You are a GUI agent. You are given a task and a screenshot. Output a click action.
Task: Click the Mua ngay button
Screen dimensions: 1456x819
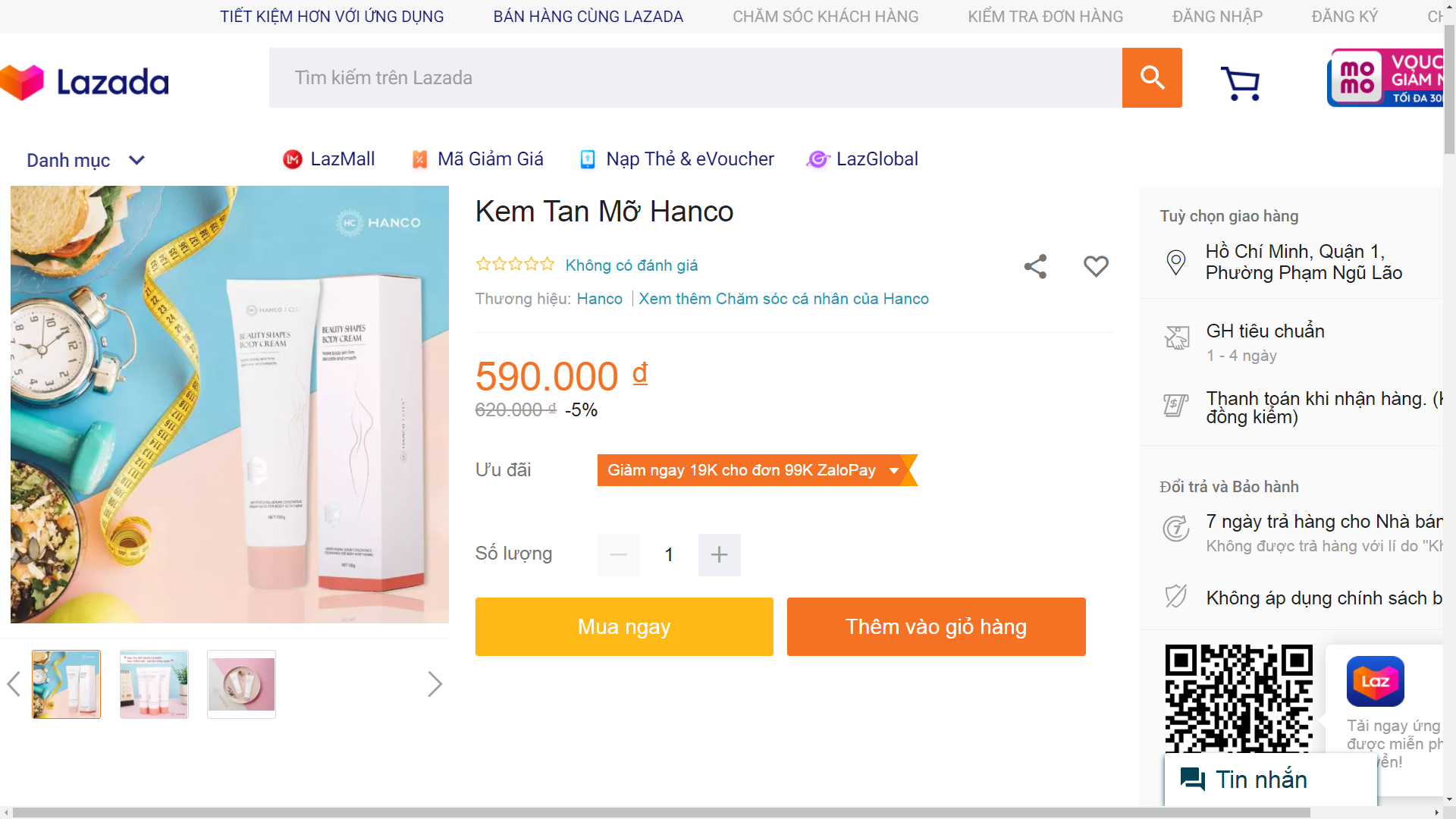(x=624, y=626)
